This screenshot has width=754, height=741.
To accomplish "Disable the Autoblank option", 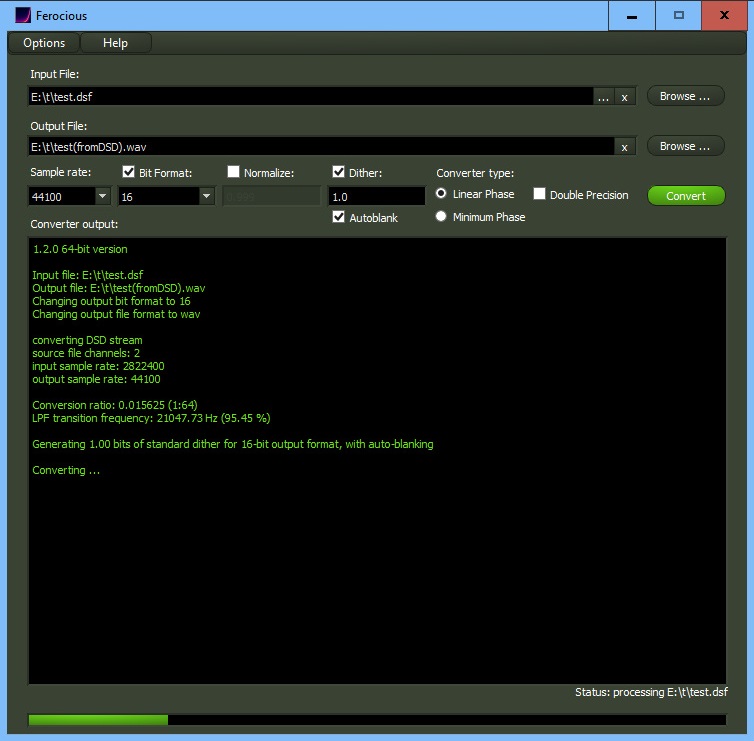I will pos(339,217).
